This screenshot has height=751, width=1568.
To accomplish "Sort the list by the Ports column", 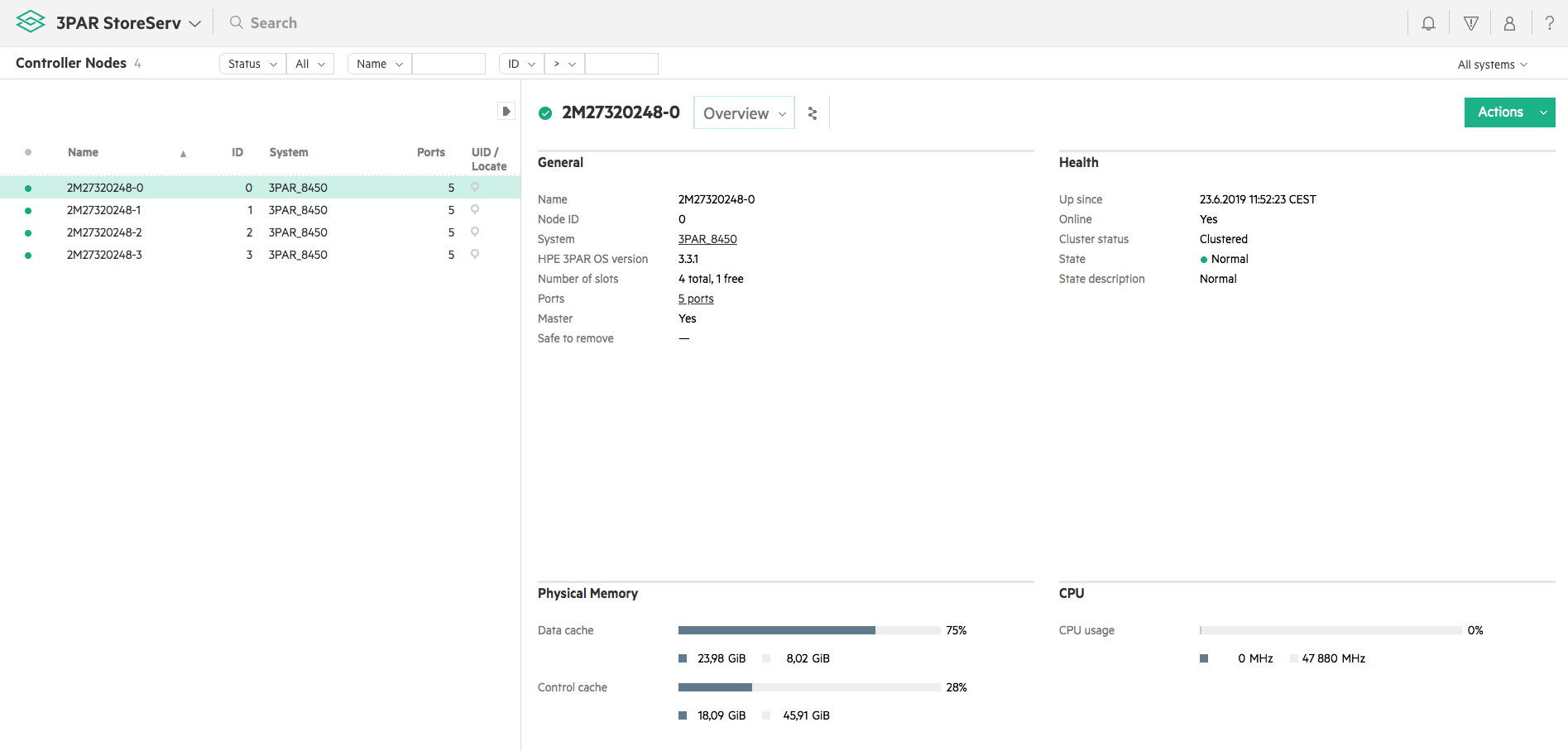I will [x=431, y=152].
